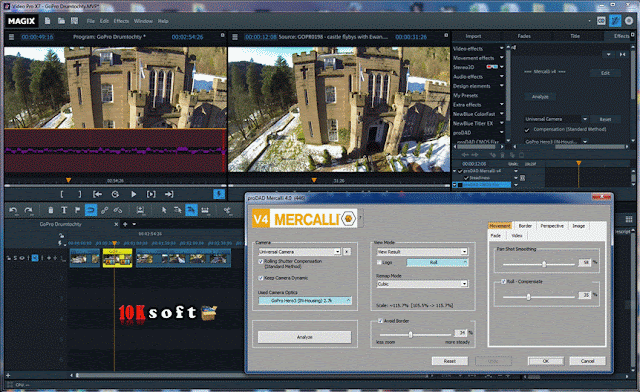Open Universal Camera dropdown in Mercalli dialog
640x392 pixels.
[299, 252]
